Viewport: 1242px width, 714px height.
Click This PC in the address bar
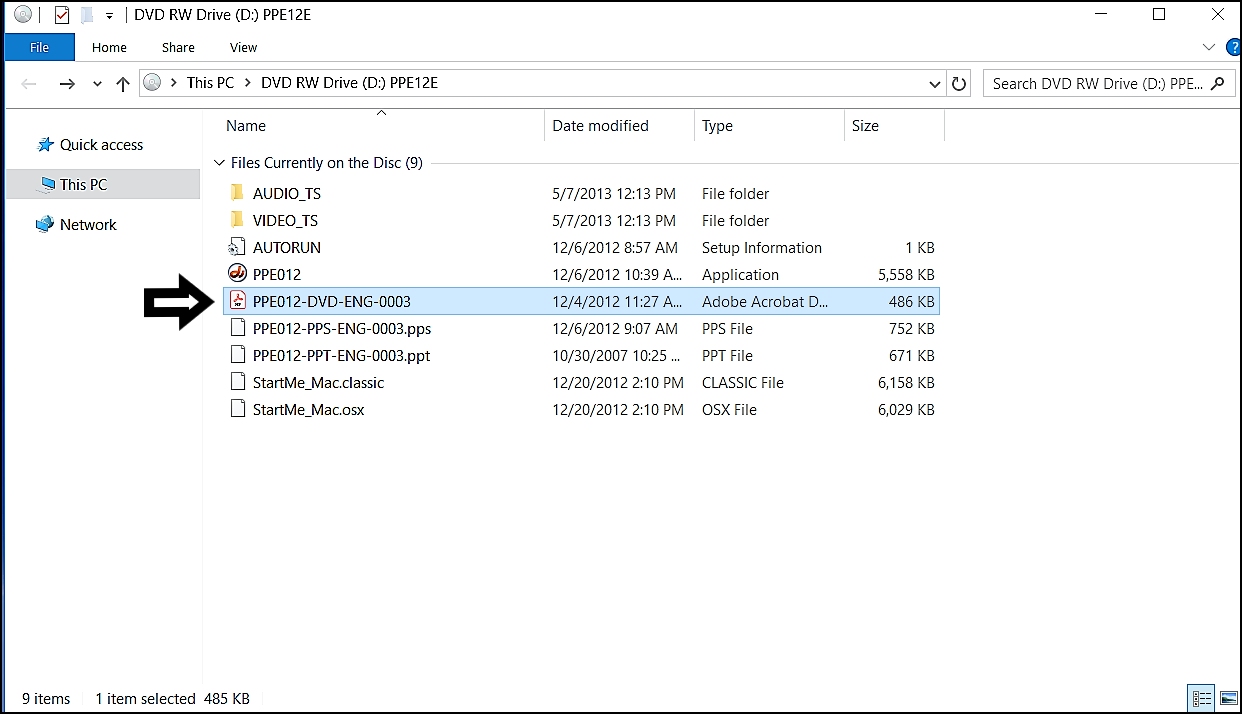[210, 83]
